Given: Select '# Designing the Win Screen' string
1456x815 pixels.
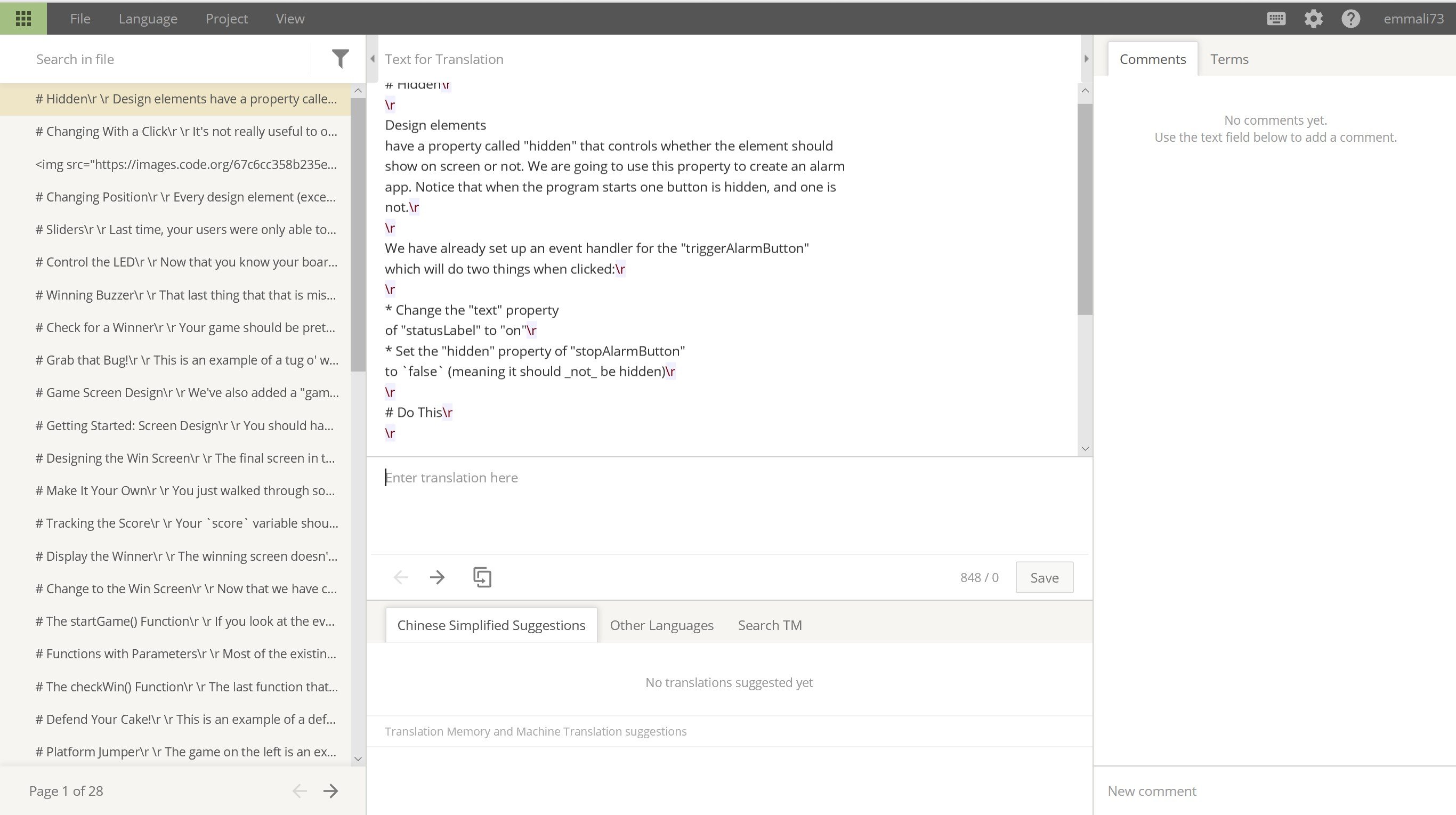Looking at the screenshot, I should pyautogui.click(x=175, y=458).
